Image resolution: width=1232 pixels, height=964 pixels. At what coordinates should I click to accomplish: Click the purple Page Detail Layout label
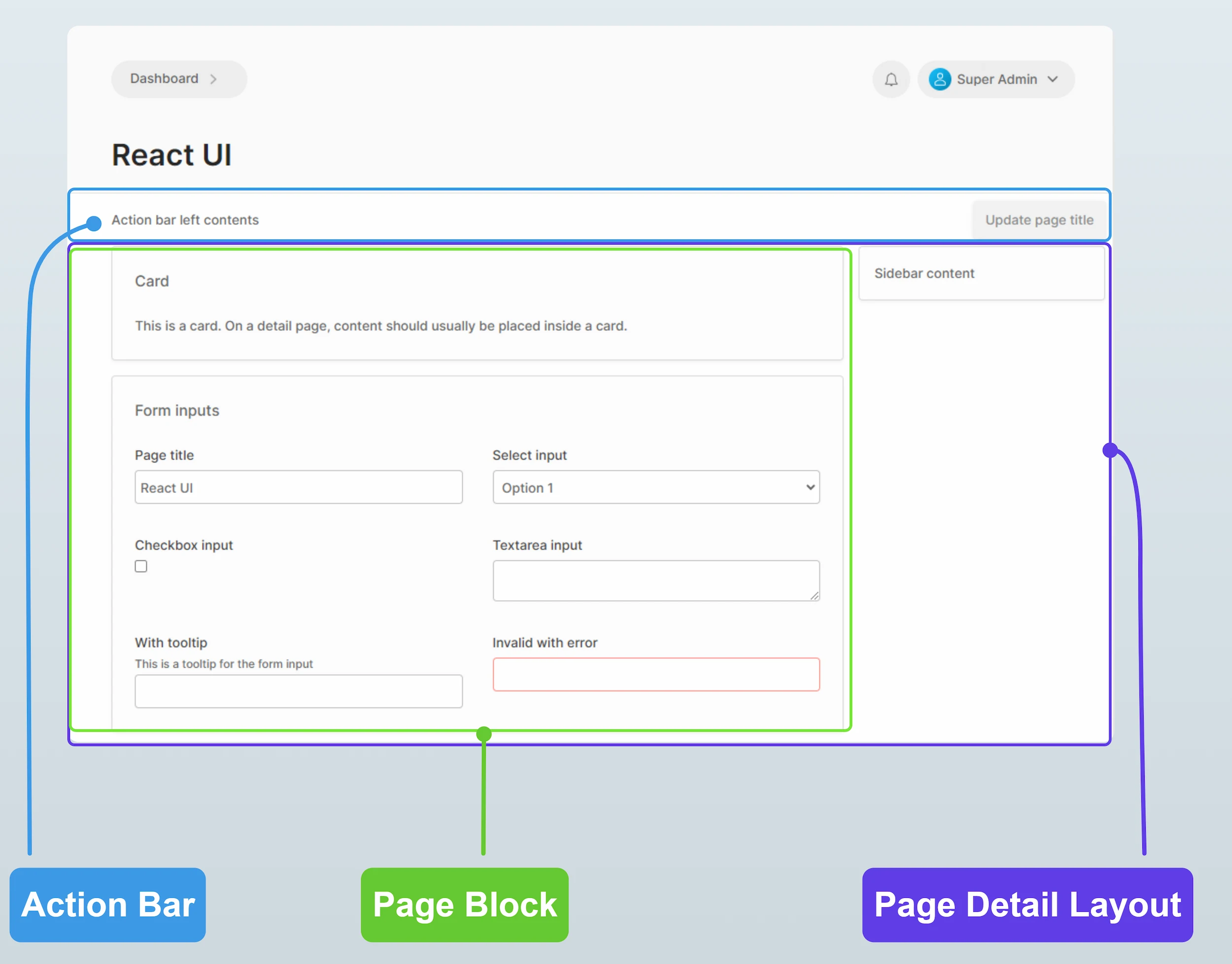click(x=1027, y=905)
